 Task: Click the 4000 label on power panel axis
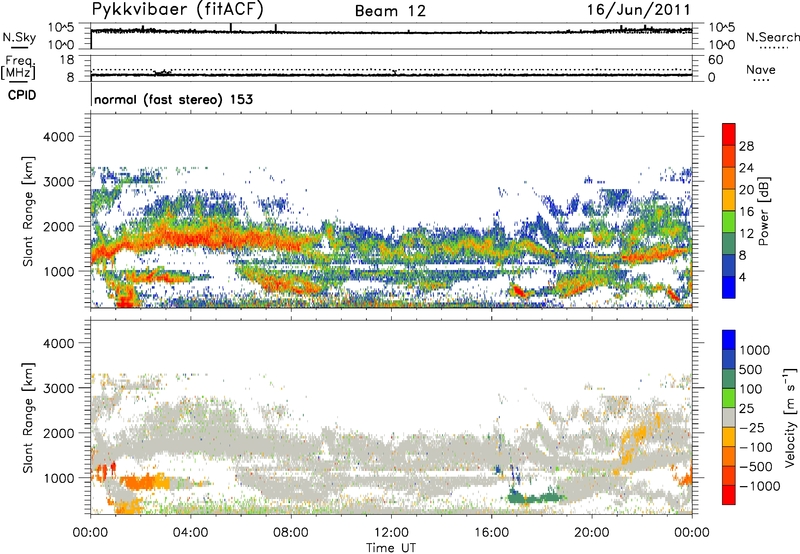(x=58, y=137)
